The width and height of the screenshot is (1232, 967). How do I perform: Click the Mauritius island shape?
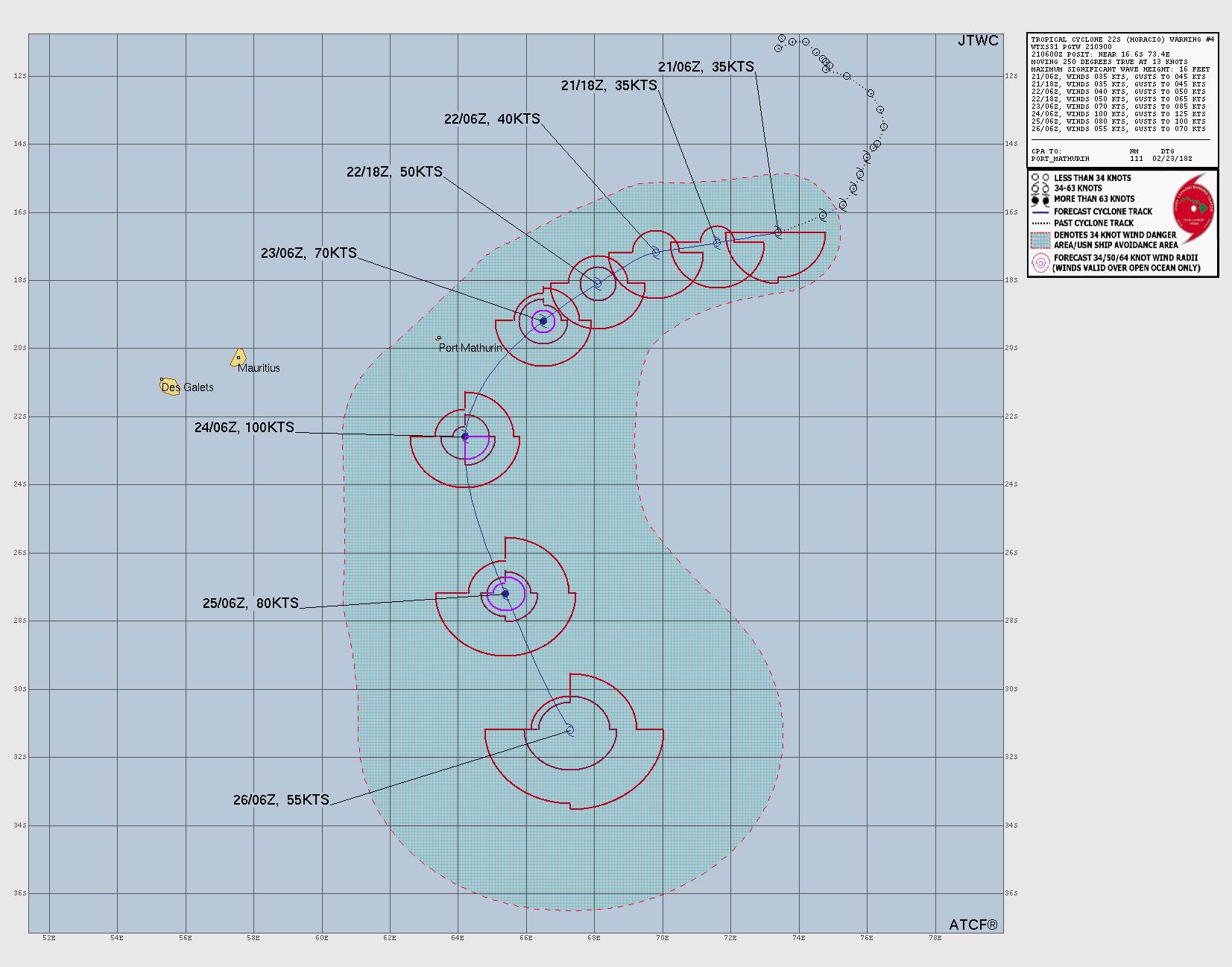pyautogui.click(x=238, y=358)
